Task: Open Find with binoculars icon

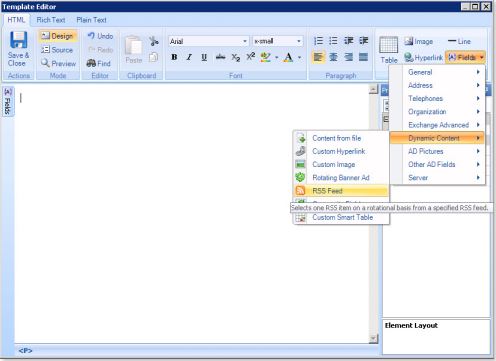Action: click(x=98, y=63)
